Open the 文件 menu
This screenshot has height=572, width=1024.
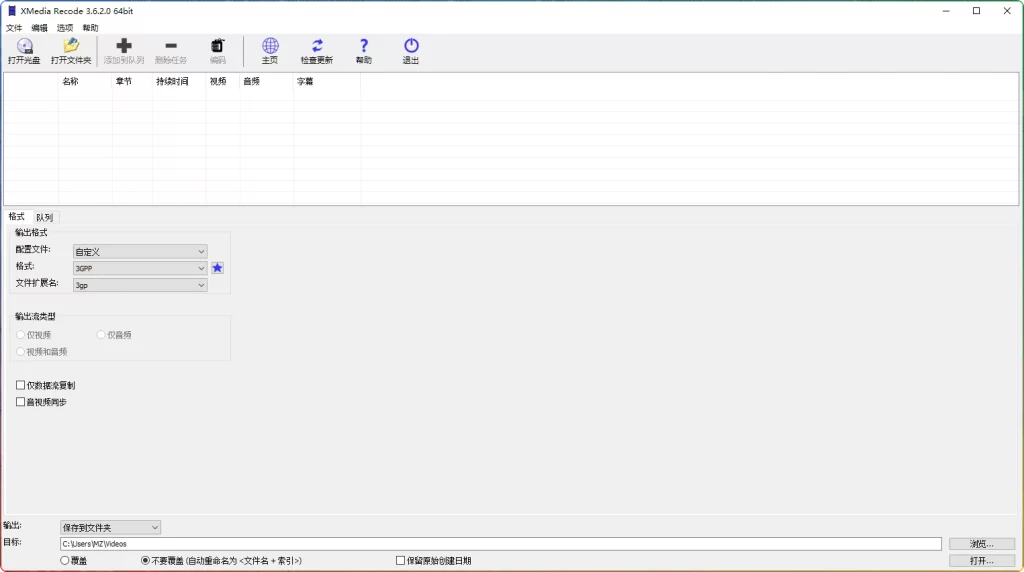coord(14,28)
